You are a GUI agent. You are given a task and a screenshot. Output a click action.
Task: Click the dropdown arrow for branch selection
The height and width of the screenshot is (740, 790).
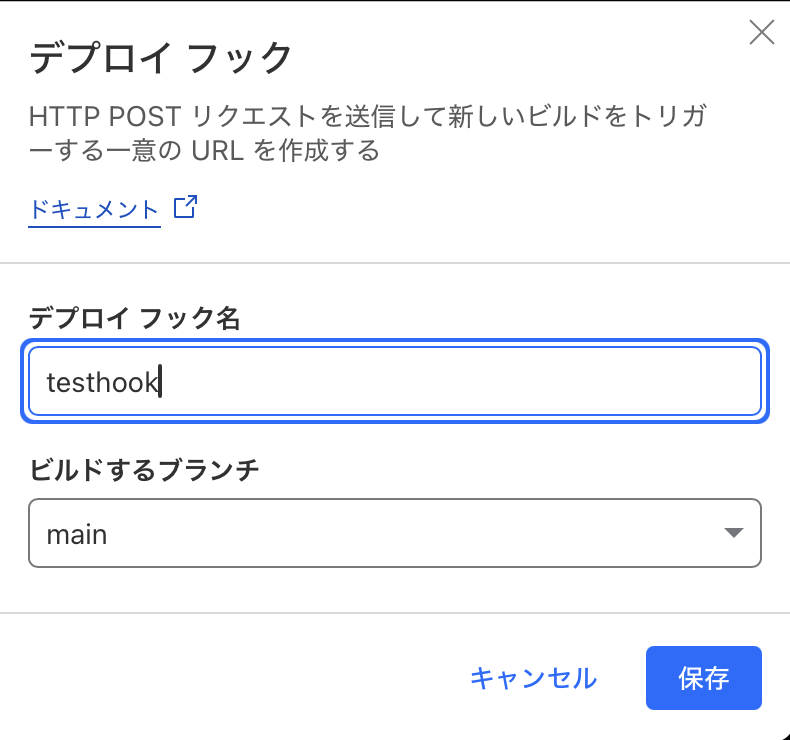click(x=734, y=534)
